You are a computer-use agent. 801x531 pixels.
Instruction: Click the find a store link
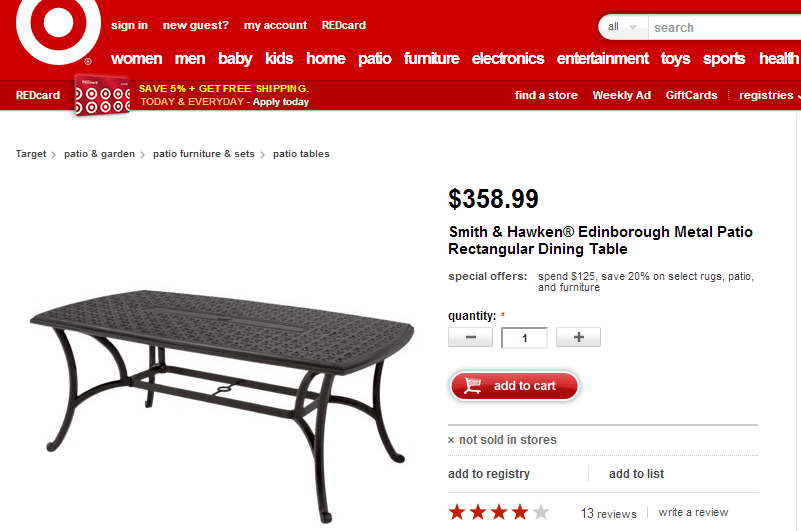pyautogui.click(x=546, y=95)
